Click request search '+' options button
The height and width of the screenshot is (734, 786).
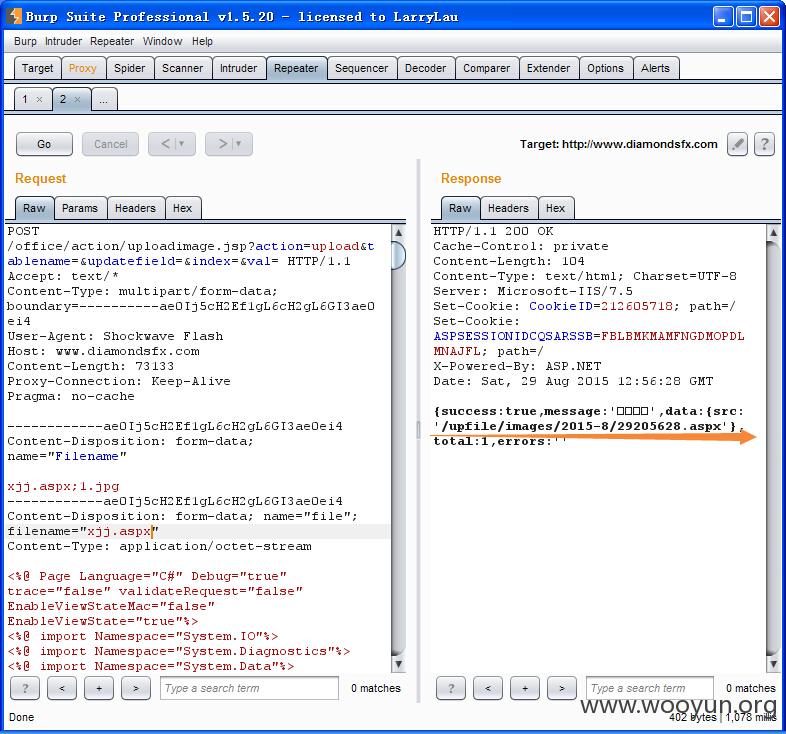click(x=99, y=688)
